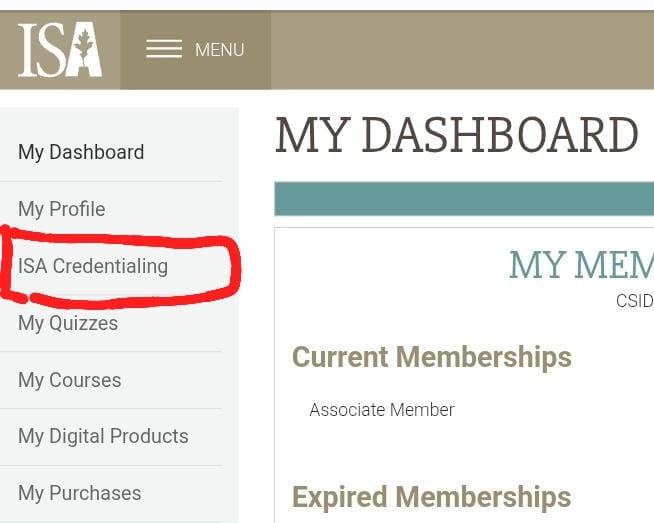View My Purchases
Screen dimensions: 654x523
pos(79,493)
